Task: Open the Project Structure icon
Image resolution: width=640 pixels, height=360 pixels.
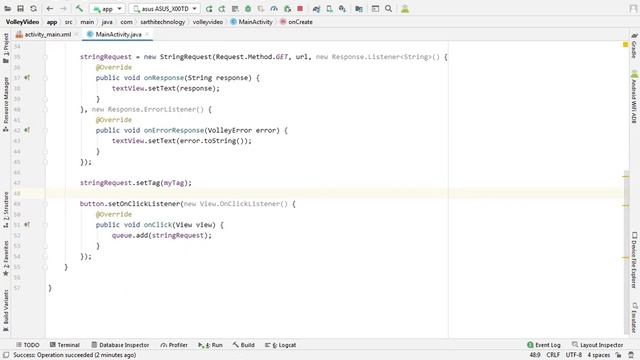Action: click(359, 9)
